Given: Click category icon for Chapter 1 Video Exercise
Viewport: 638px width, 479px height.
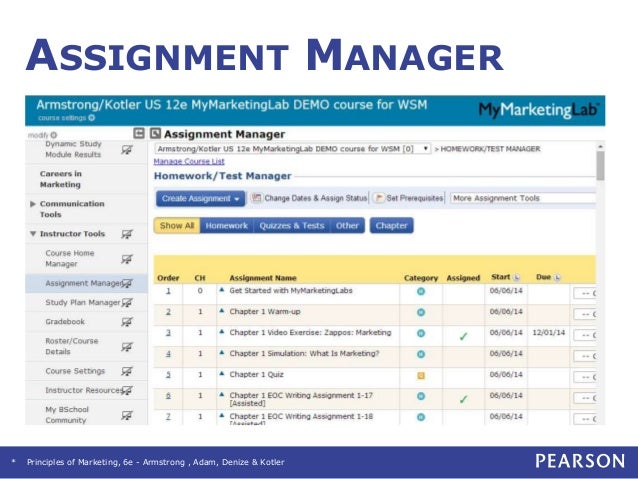Looking at the screenshot, I should 421,333.
